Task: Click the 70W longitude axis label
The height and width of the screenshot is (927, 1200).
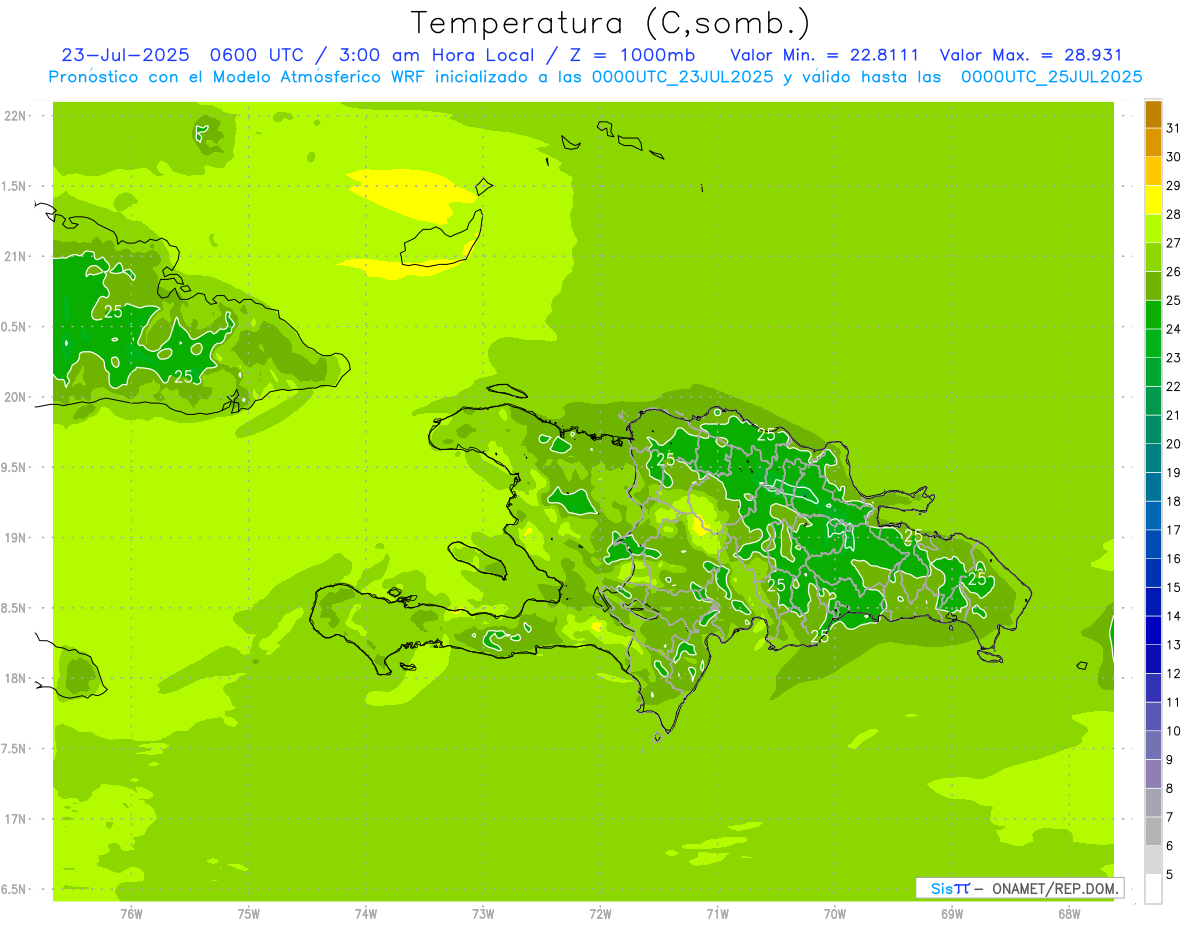Action: pos(835,914)
